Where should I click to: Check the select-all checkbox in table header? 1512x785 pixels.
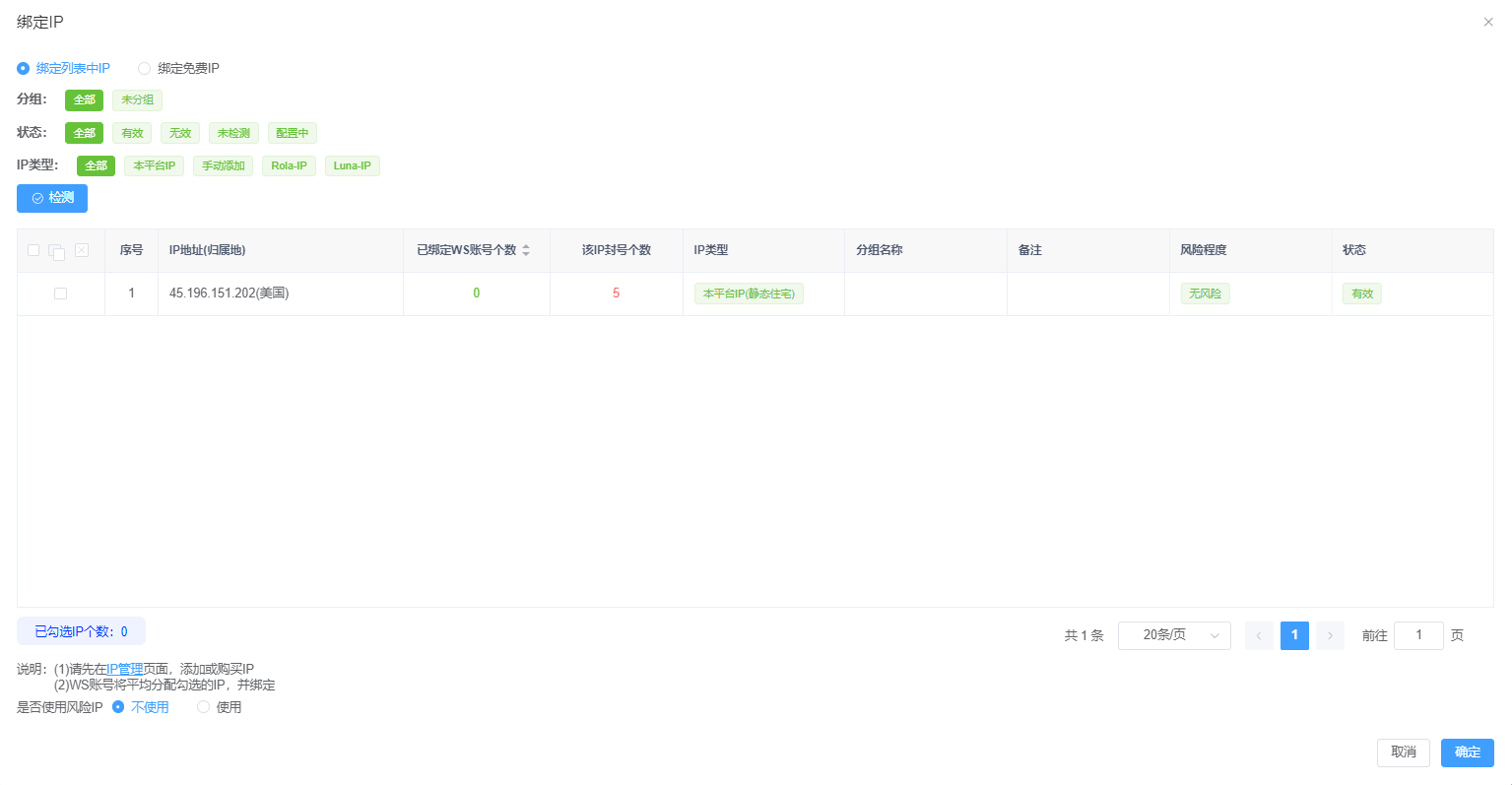33,250
